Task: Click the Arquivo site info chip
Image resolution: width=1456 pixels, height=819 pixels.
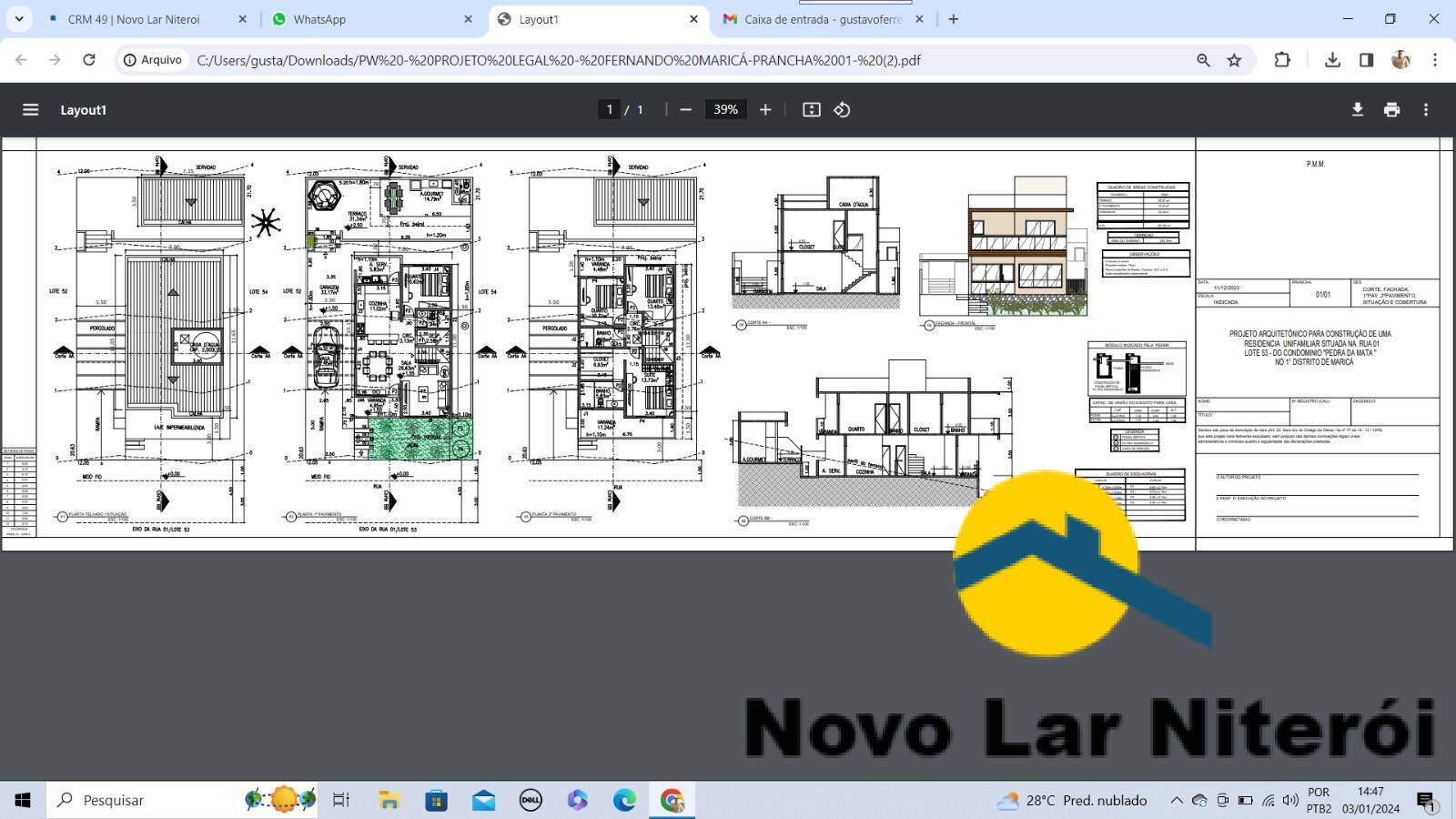Action: click(153, 60)
